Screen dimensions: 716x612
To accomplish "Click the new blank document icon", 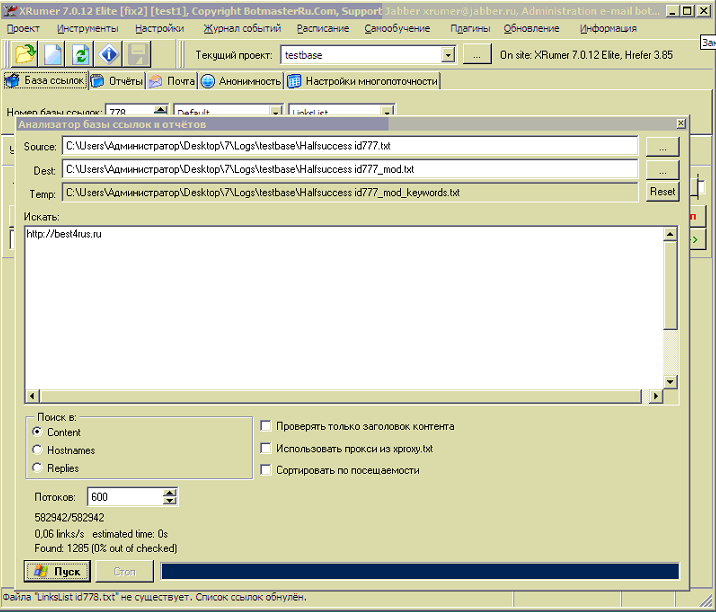I will [x=53, y=54].
